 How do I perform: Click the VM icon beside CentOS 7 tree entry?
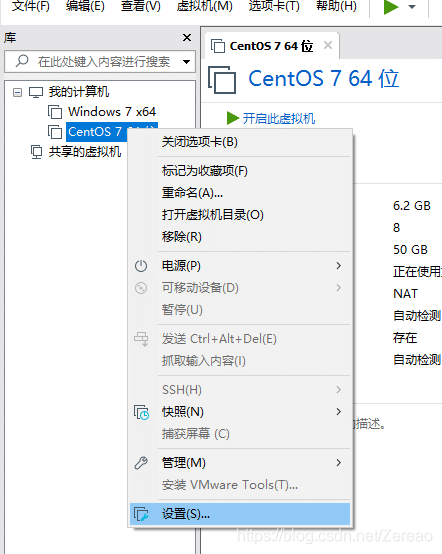[x=55, y=132]
